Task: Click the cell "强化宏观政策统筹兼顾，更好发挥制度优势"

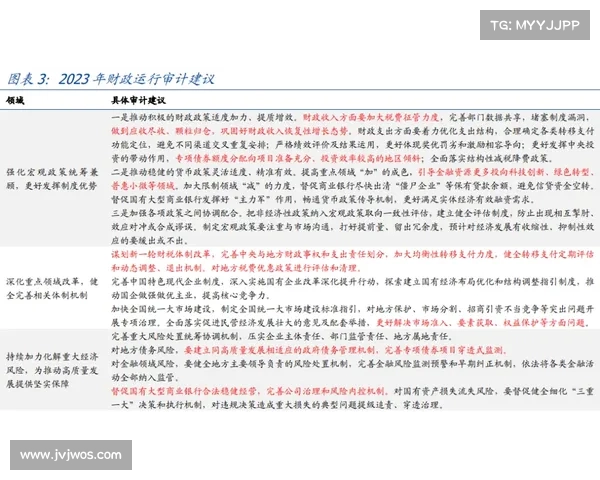Action: (52, 179)
